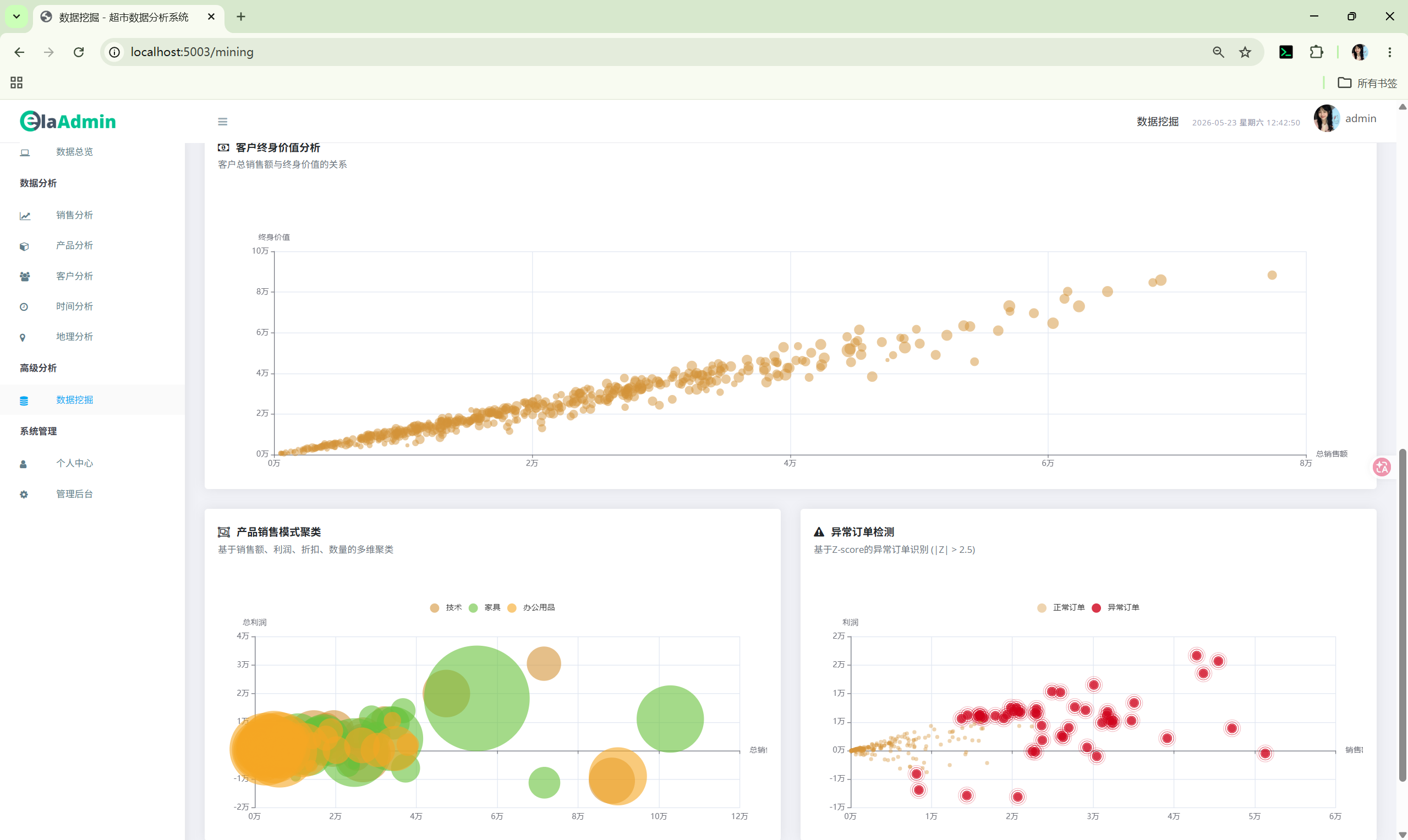1408x840 pixels.
Task: Toggle 家具 legend series visibility
Action: 485,607
